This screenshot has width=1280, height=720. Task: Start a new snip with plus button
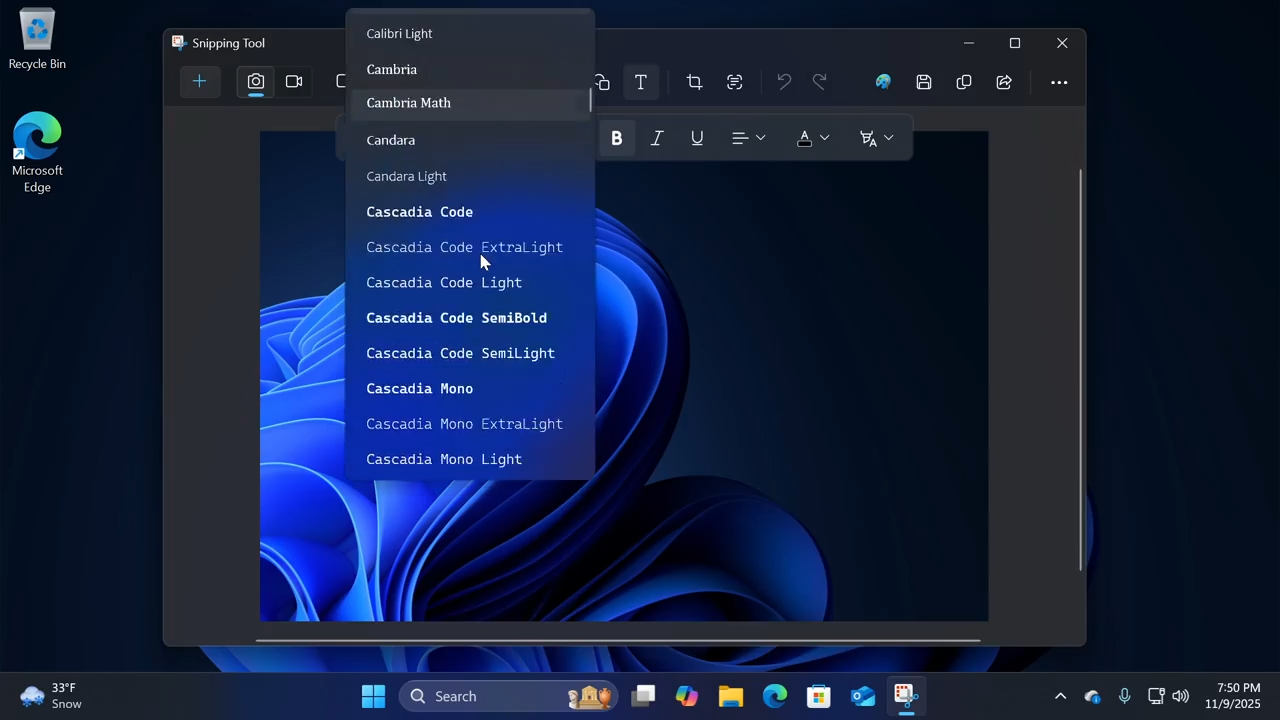point(199,82)
